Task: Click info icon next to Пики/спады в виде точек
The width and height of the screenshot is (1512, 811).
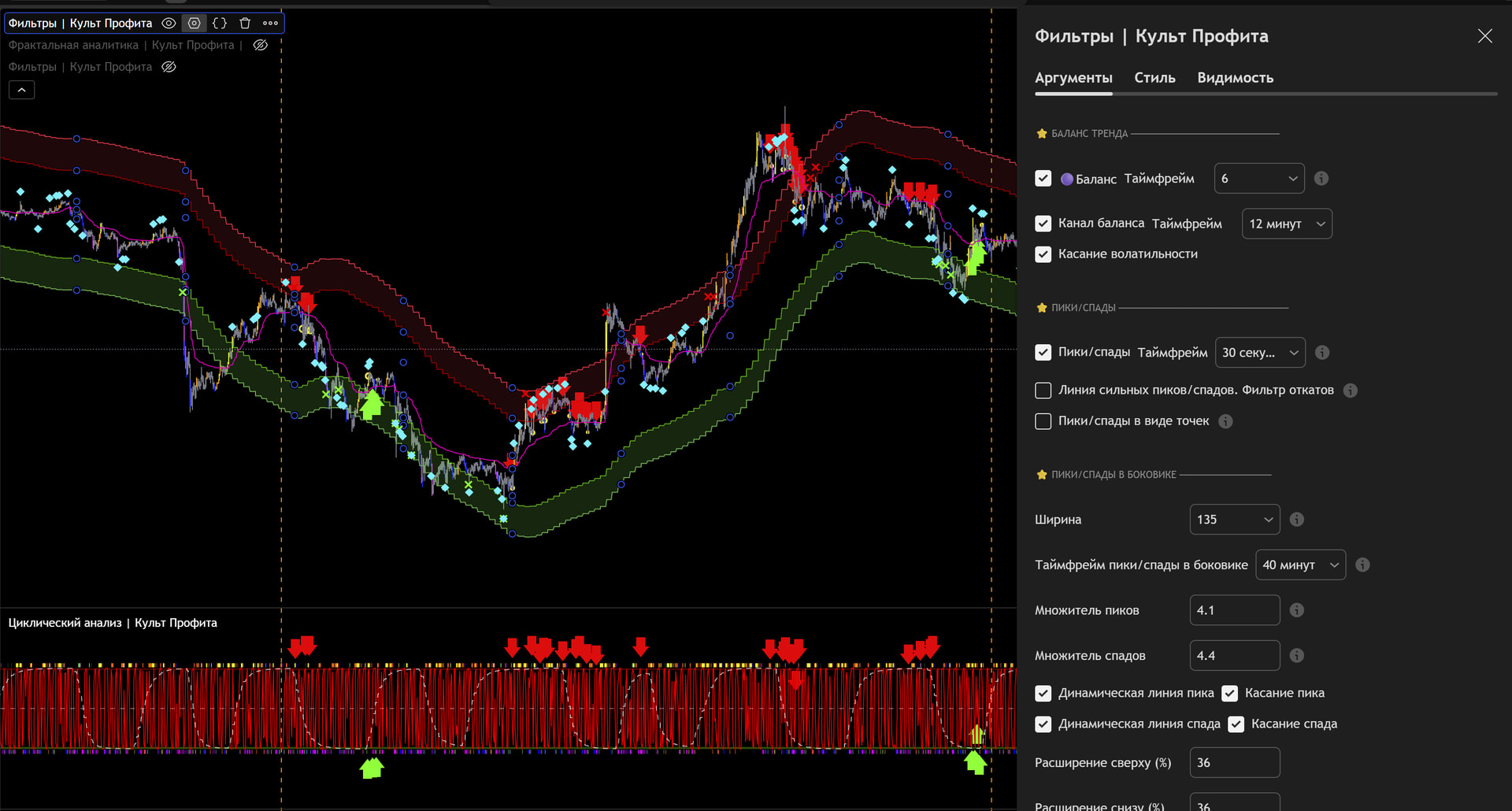Action: 1225,421
